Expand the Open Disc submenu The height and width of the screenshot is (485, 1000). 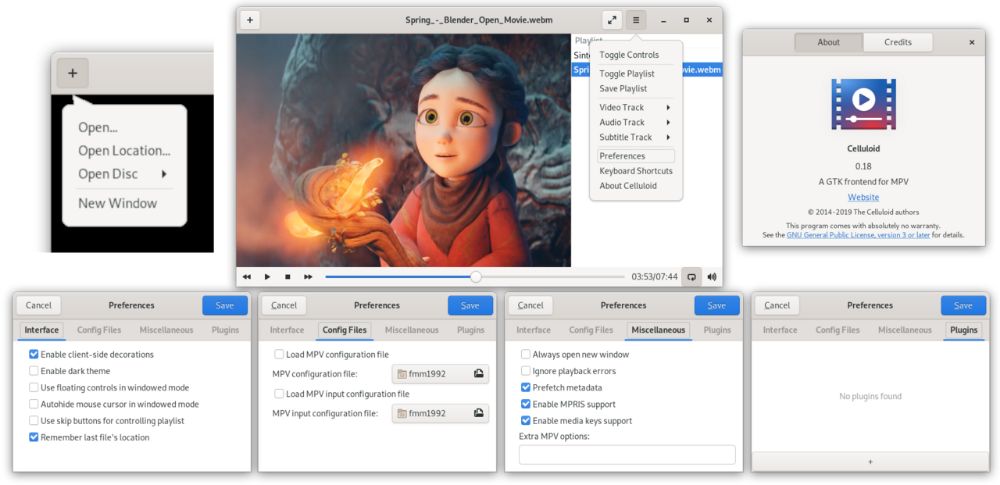[124, 174]
